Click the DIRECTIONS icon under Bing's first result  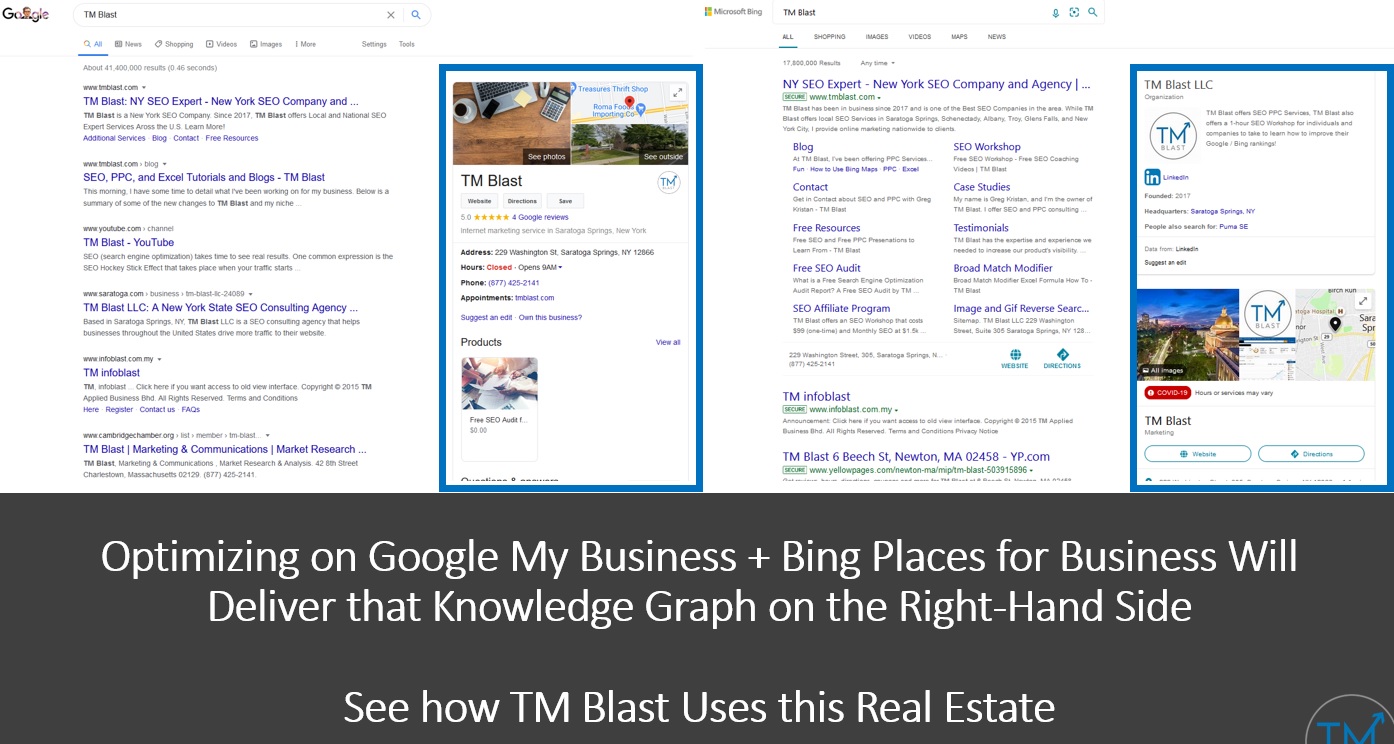coord(1062,355)
